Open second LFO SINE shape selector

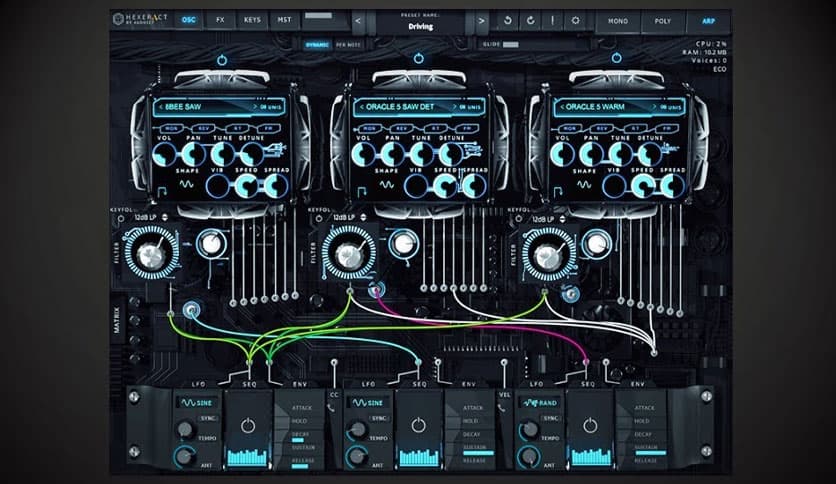[x=368, y=403]
